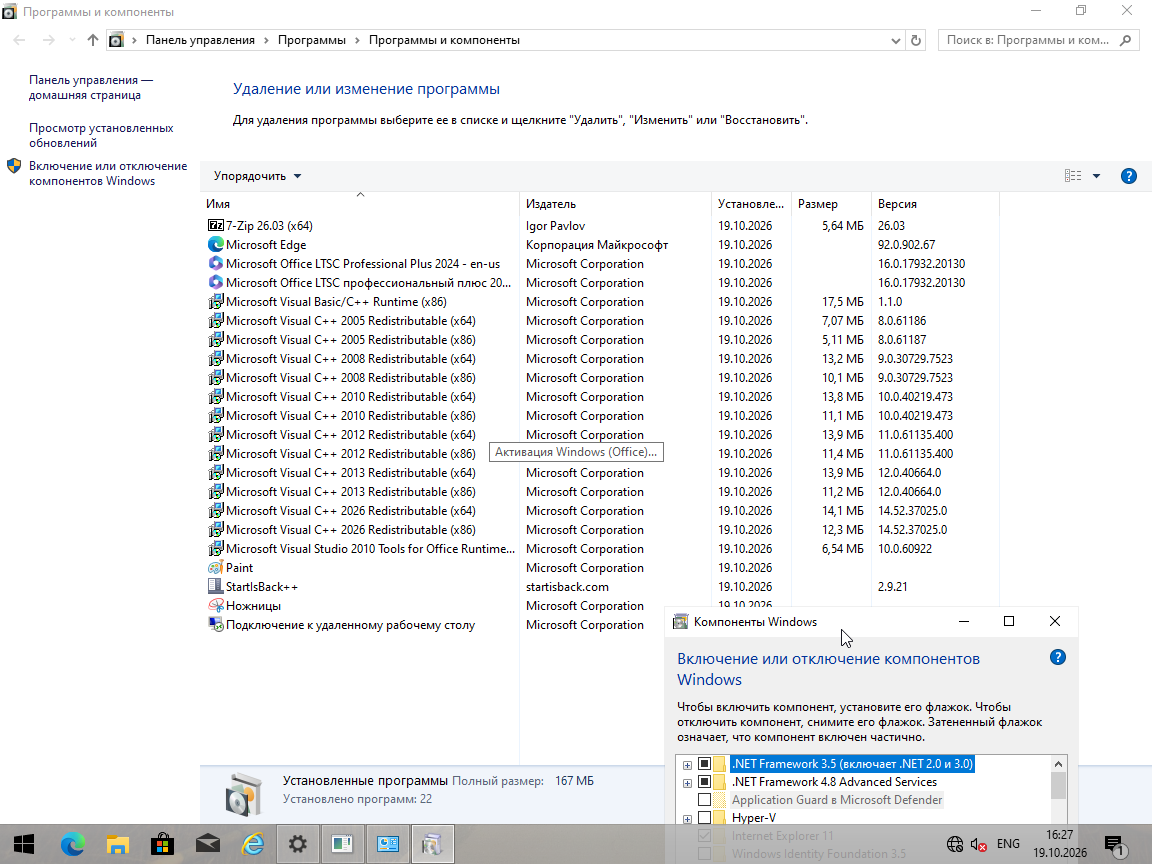The height and width of the screenshot is (864, 1152).
Task: Click version cell 92.0.902.67
Action: coord(906,245)
